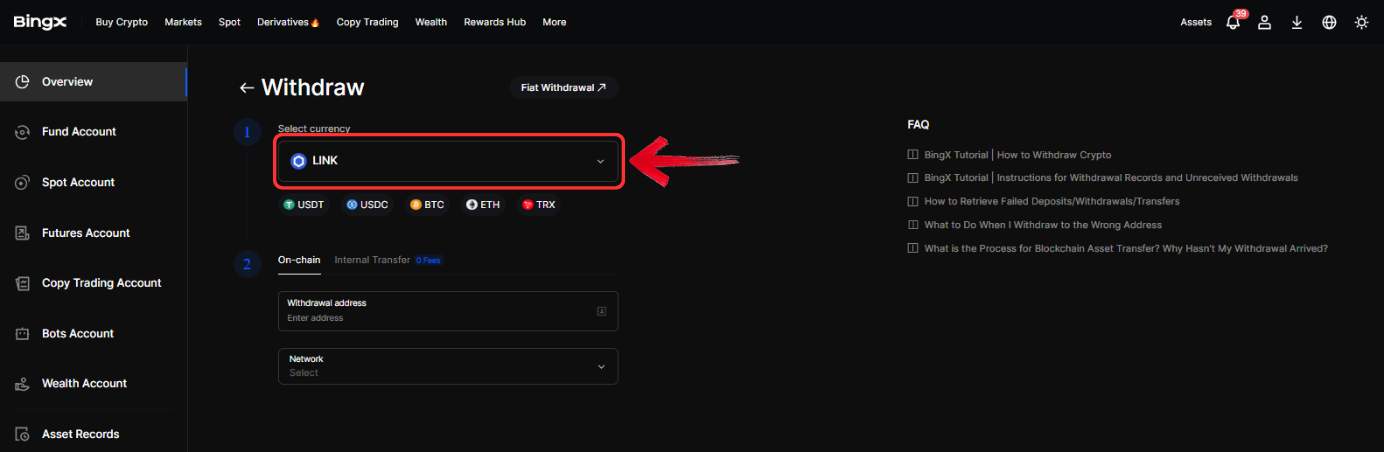1384x452 pixels.
Task: Click the FAQ heading
Action: pyautogui.click(x=918, y=125)
